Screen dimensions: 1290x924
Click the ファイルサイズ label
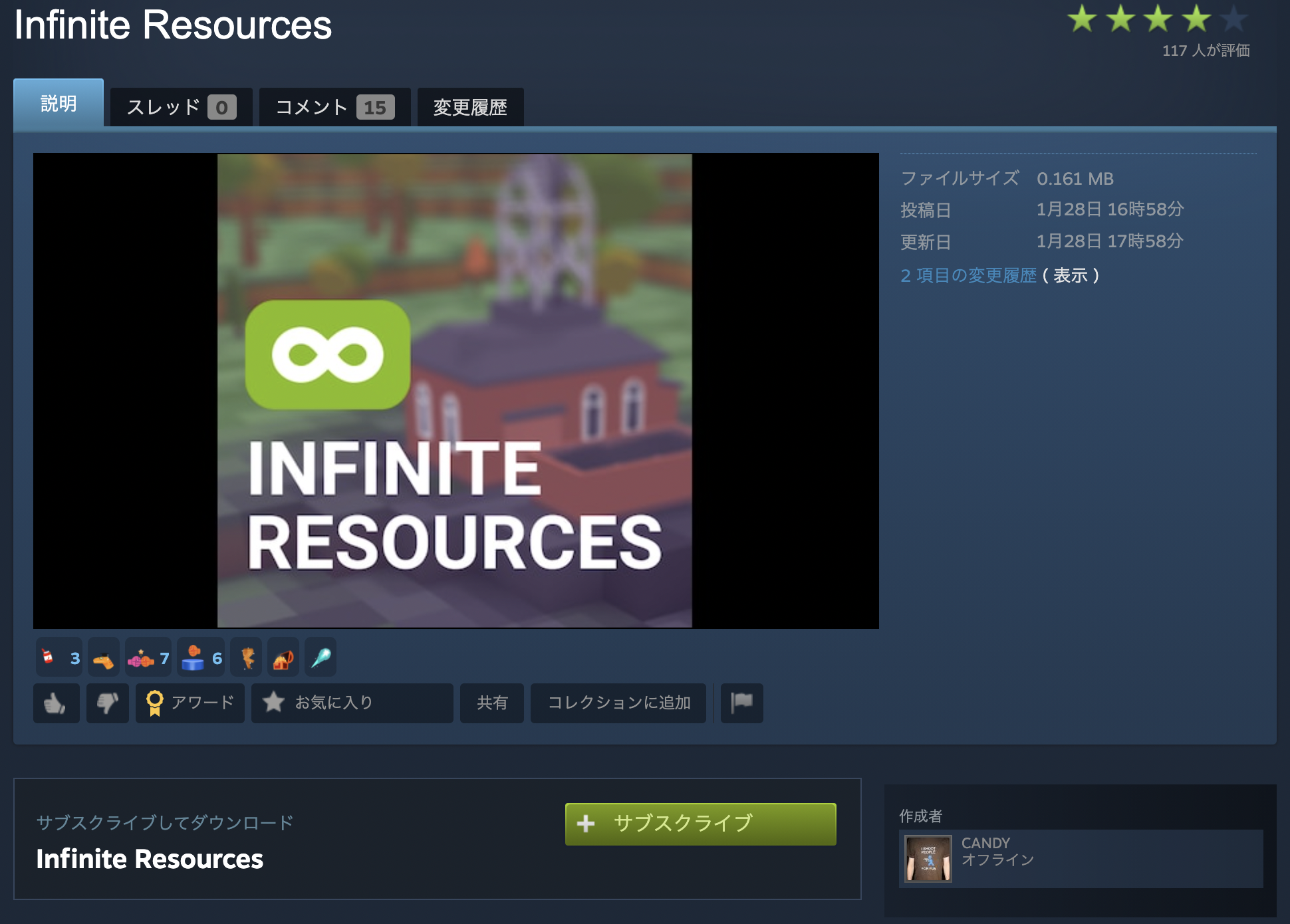tap(960, 178)
